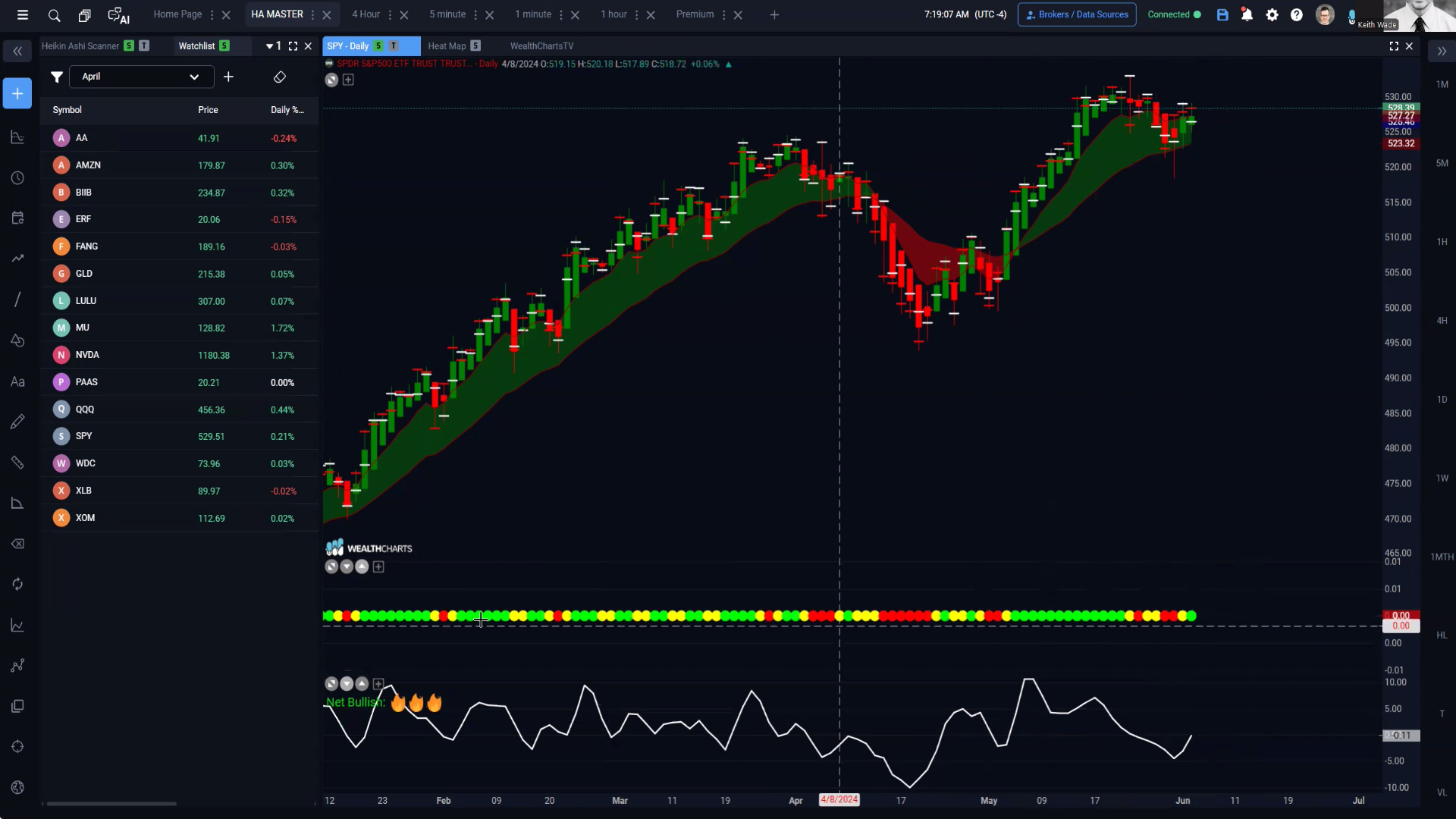
Task: Click the delete drawings eraser icon in sidebar
Action: [17, 544]
